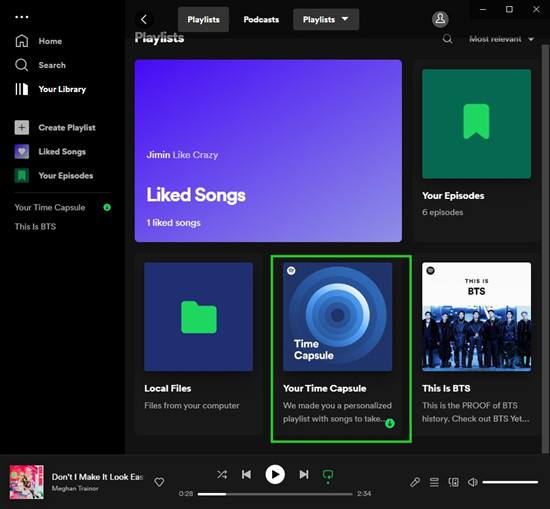The height and width of the screenshot is (509, 550).
Task: Click the Your Time Capsule title text
Action: coord(324,388)
